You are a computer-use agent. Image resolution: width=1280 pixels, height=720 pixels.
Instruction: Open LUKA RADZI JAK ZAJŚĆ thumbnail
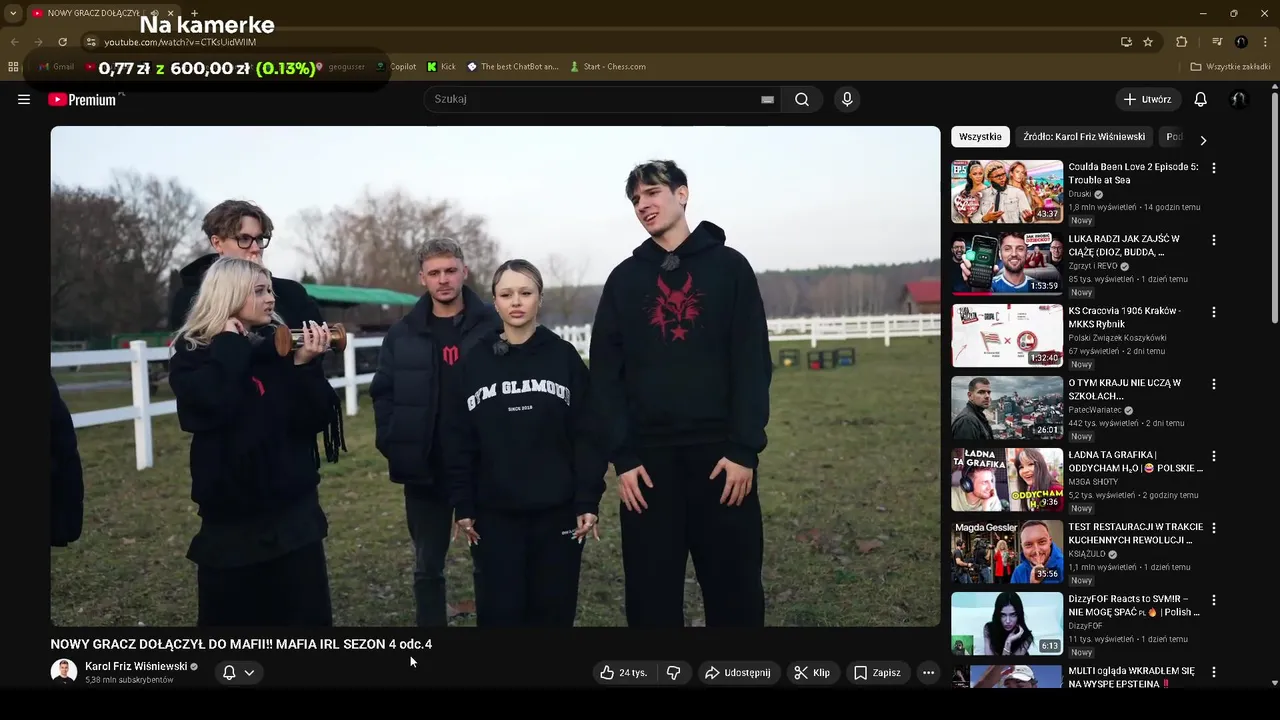(1007, 263)
